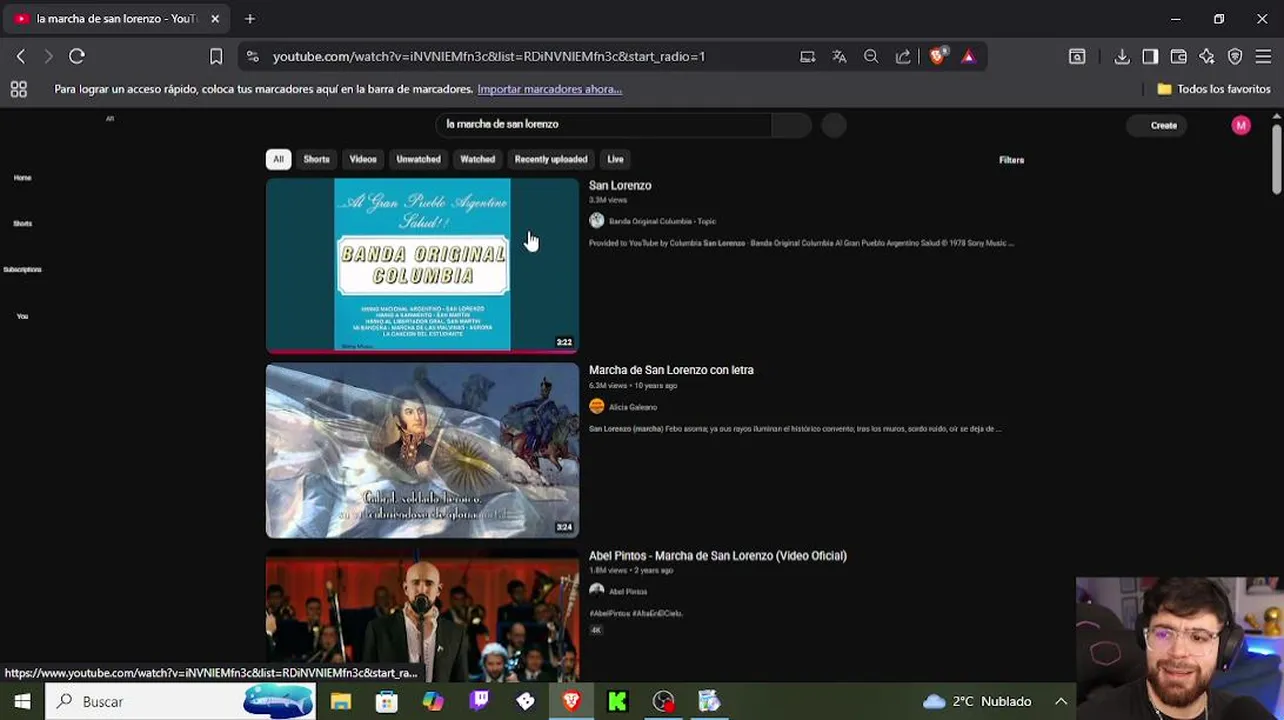Select the Recently uploaded filter chip
The width and height of the screenshot is (1284, 720).
(550, 159)
